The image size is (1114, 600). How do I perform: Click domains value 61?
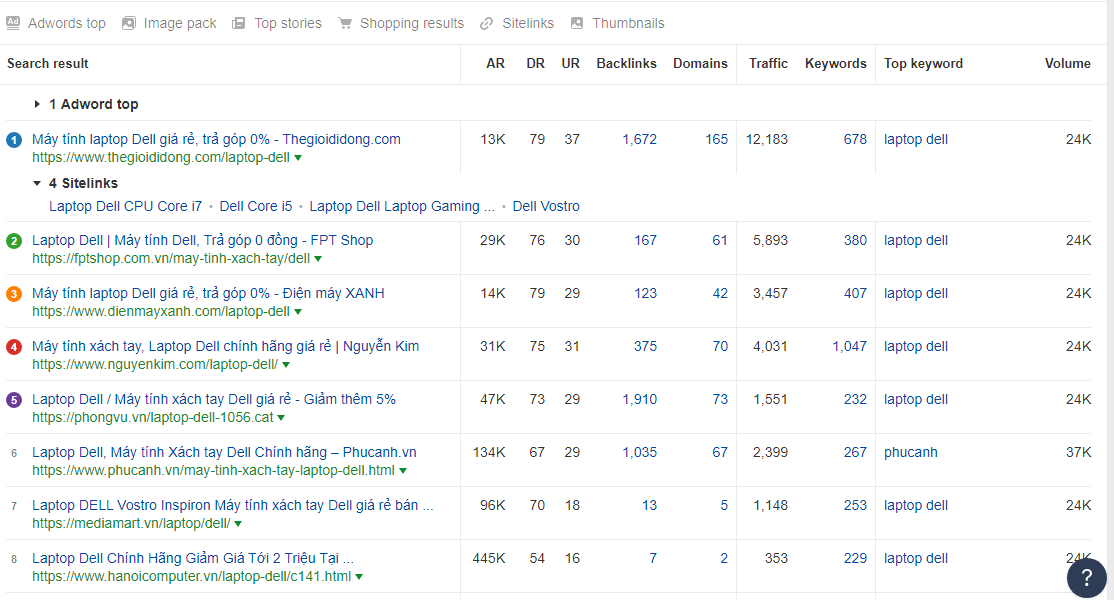click(x=720, y=240)
